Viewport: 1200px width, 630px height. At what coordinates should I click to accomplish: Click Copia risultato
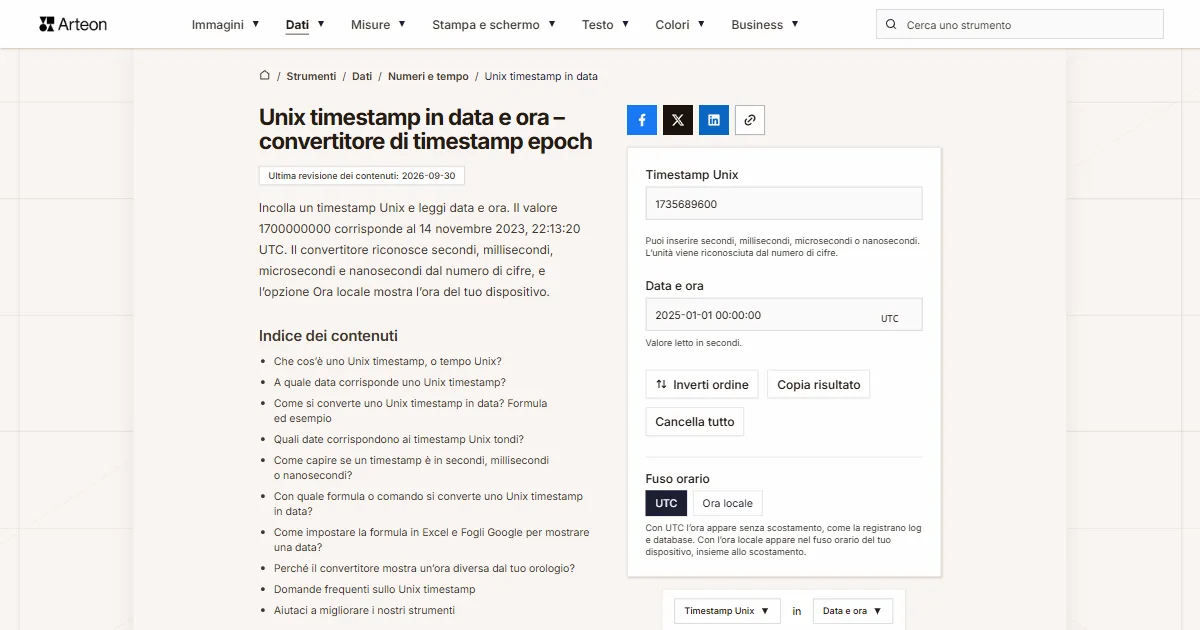(x=819, y=385)
